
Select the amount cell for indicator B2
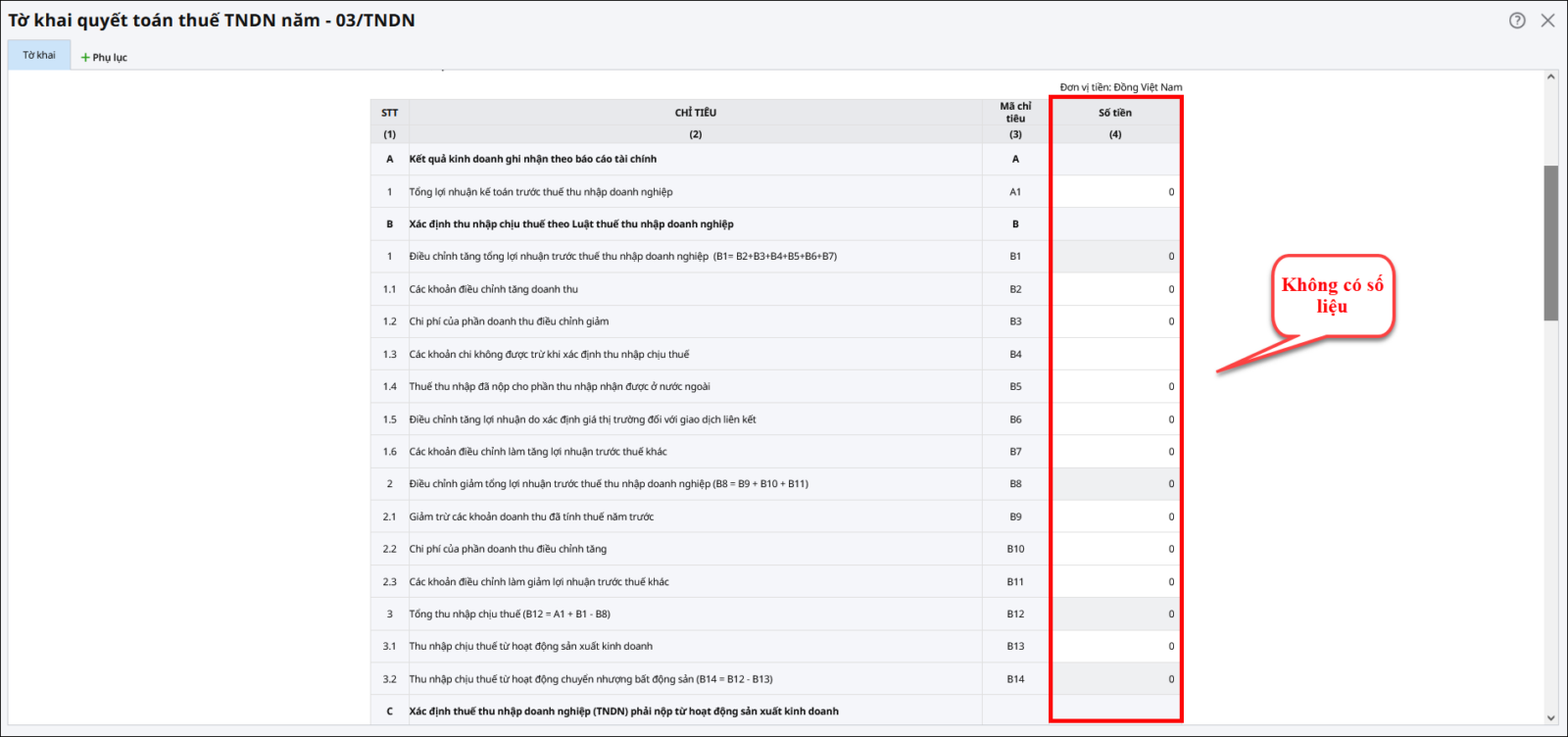pyautogui.click(x=1115, y=289)
